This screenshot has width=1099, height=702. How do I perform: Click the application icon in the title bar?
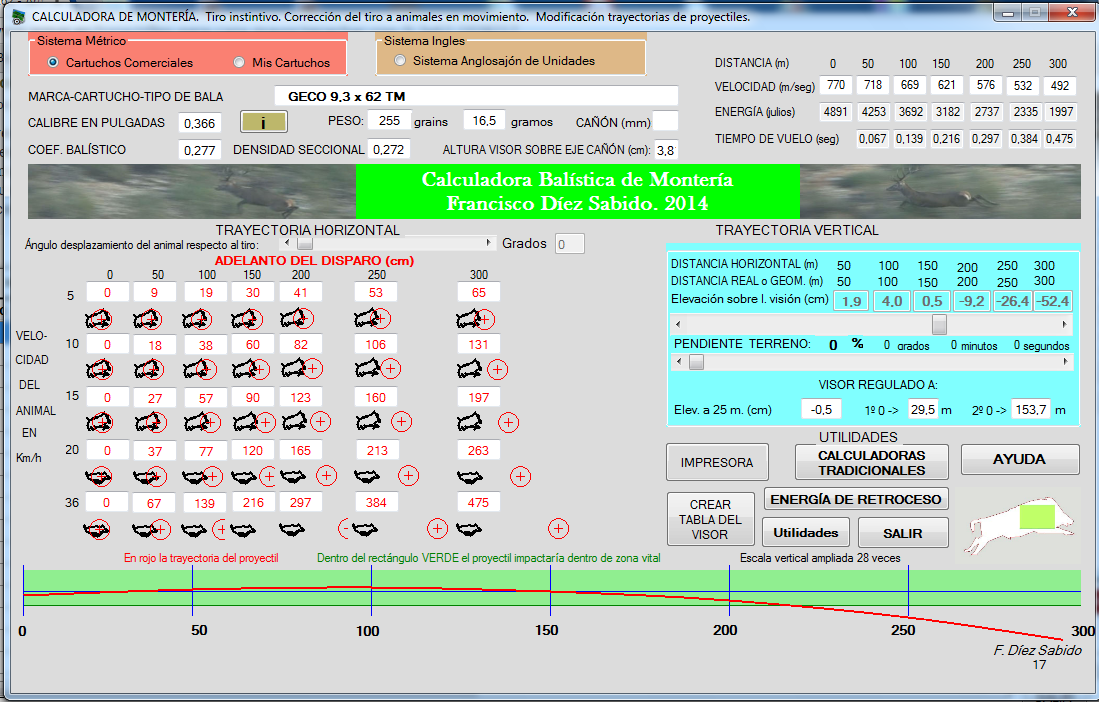[18, 16]
